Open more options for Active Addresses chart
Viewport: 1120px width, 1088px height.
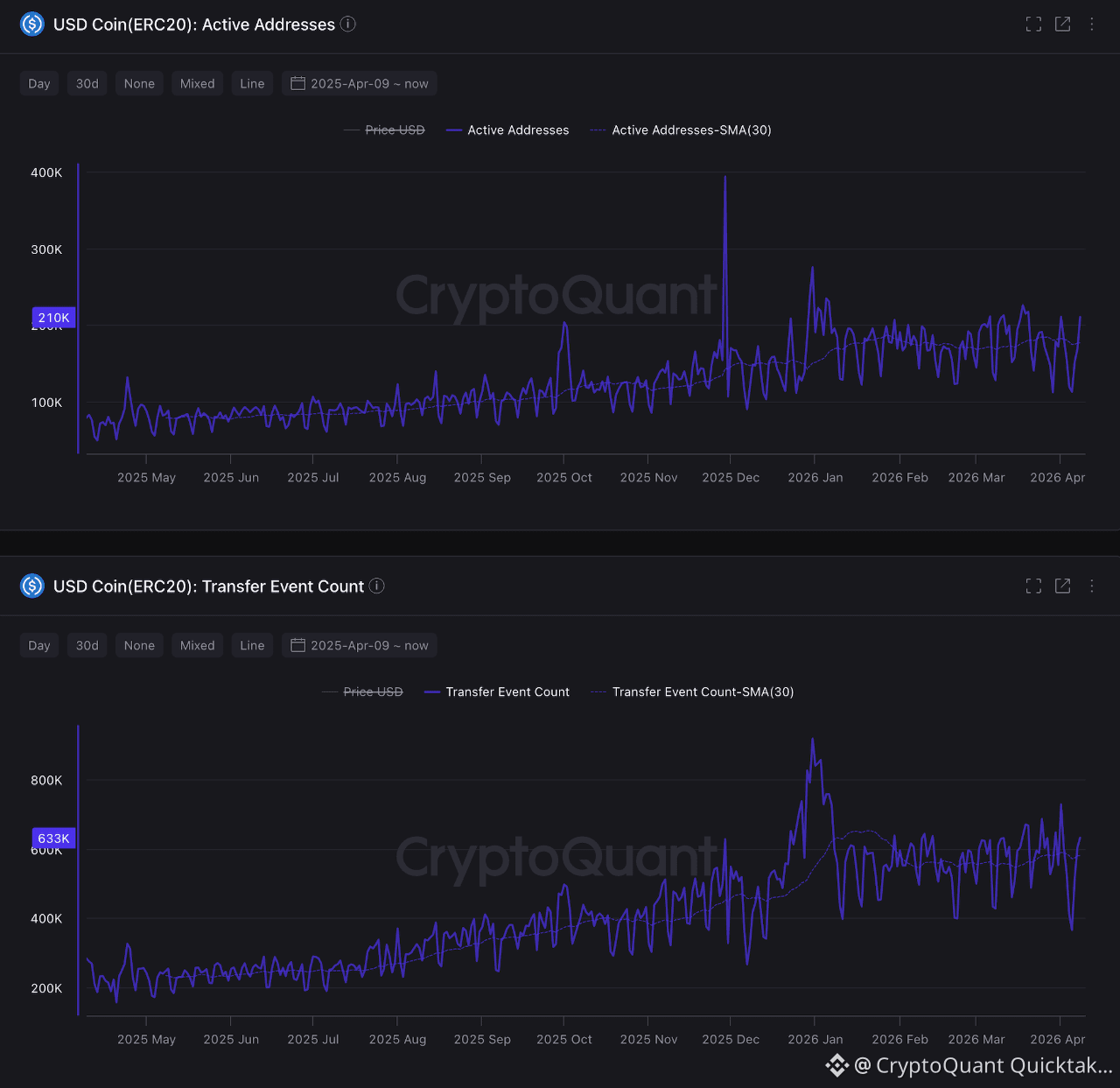(x=1091, y=25)
